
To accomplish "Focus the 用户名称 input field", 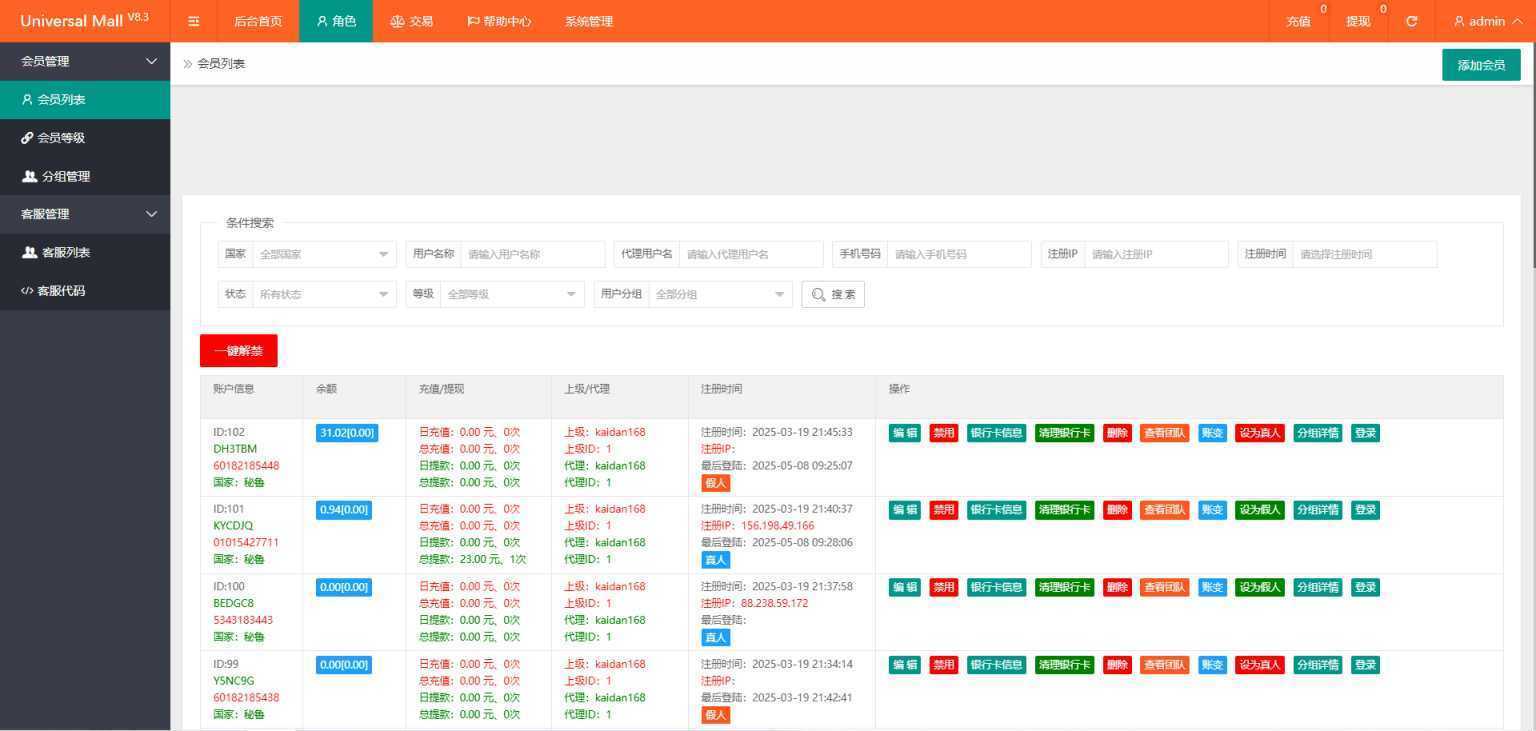I will 533,254.
